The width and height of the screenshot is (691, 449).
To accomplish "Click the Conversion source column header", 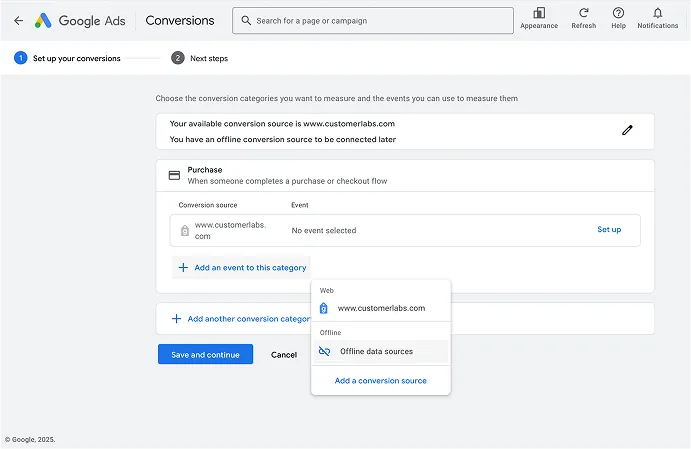I will 208,205.
